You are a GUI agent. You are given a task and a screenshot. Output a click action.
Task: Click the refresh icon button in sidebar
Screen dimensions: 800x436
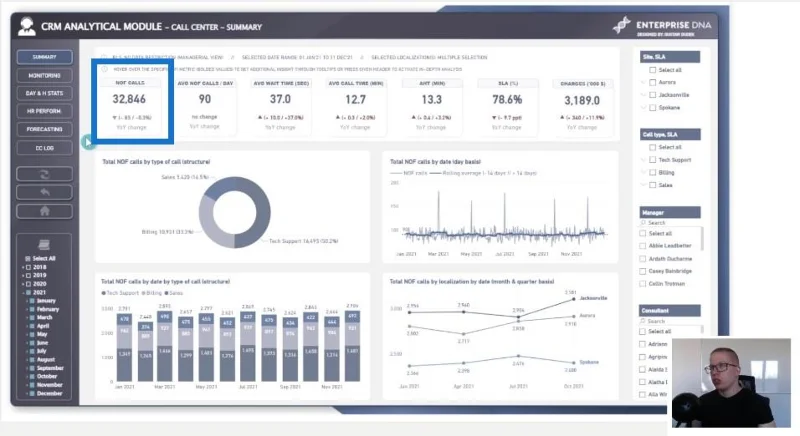(44, 174)
